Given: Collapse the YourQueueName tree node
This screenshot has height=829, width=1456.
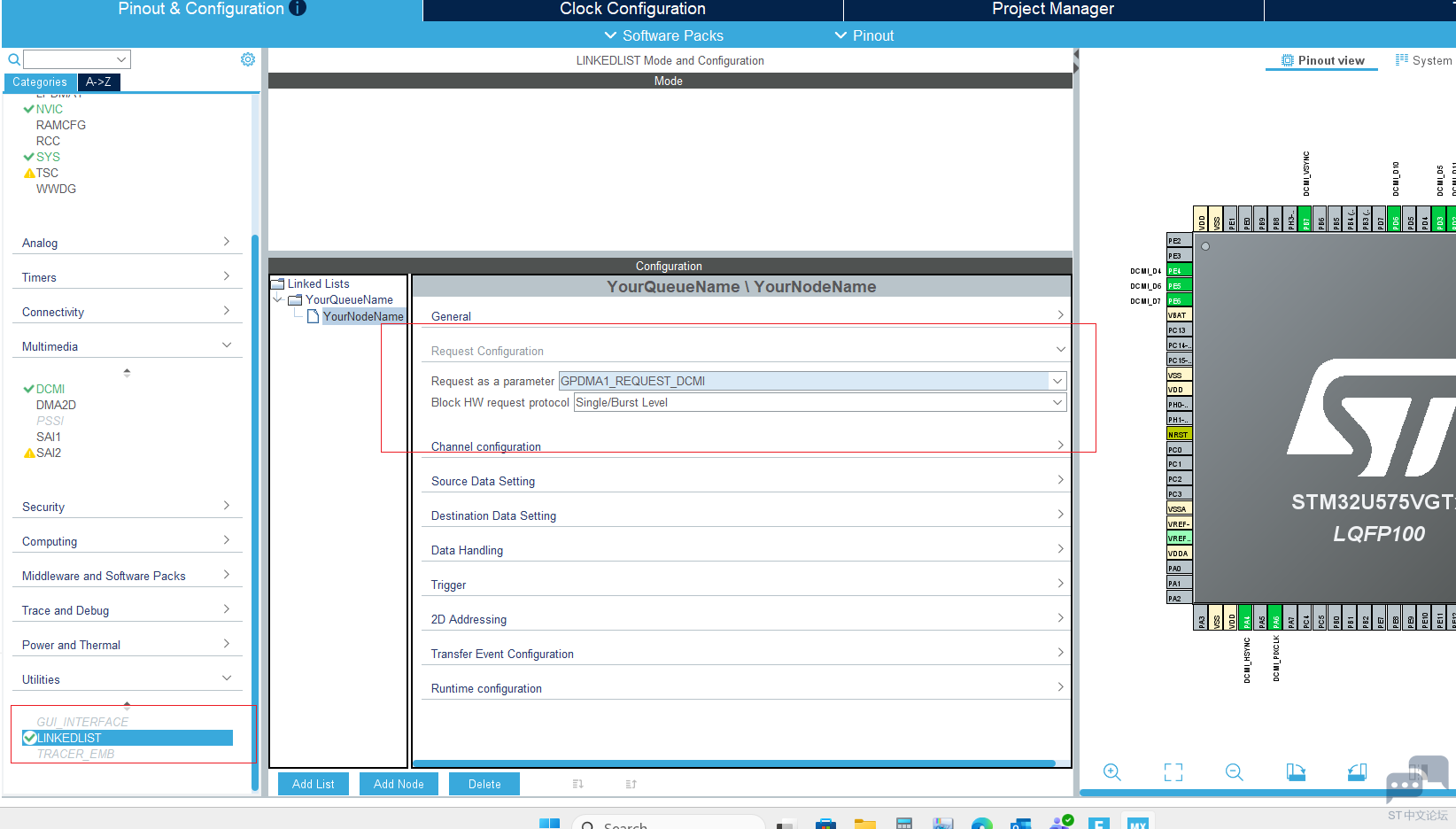Looking at the screenshot, I should [x=278, y=300].
